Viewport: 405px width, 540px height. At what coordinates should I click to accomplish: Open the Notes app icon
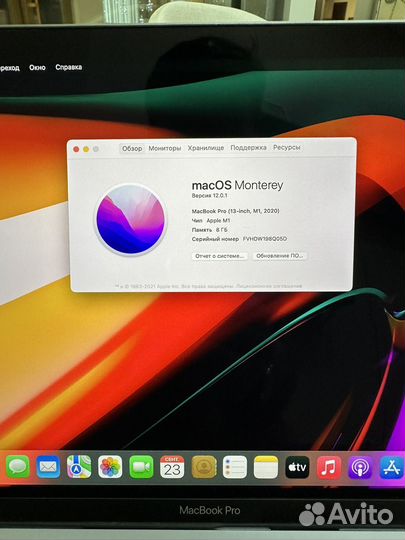click(266, 467)
